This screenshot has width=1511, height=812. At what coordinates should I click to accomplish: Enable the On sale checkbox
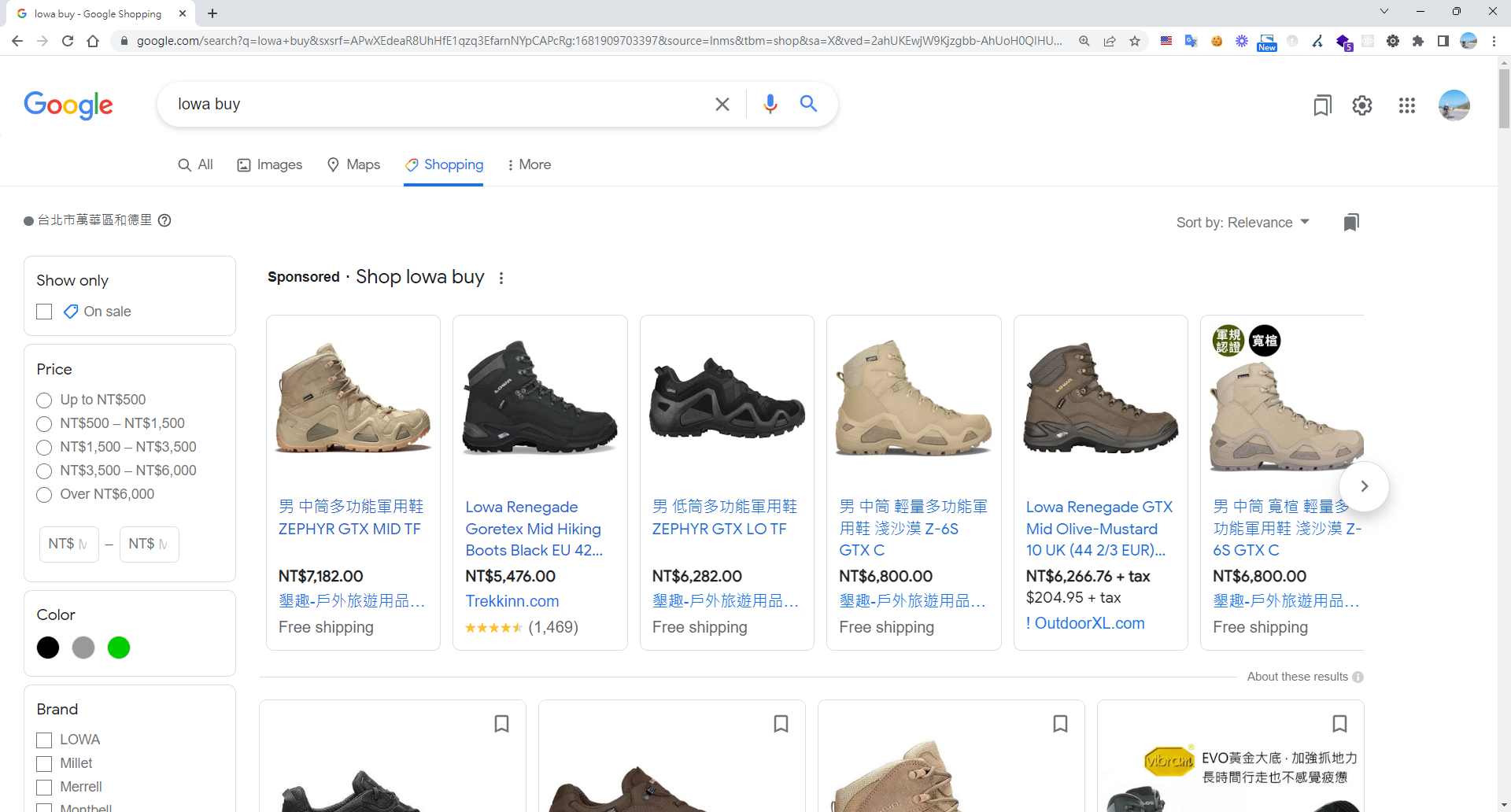point(45,312)
